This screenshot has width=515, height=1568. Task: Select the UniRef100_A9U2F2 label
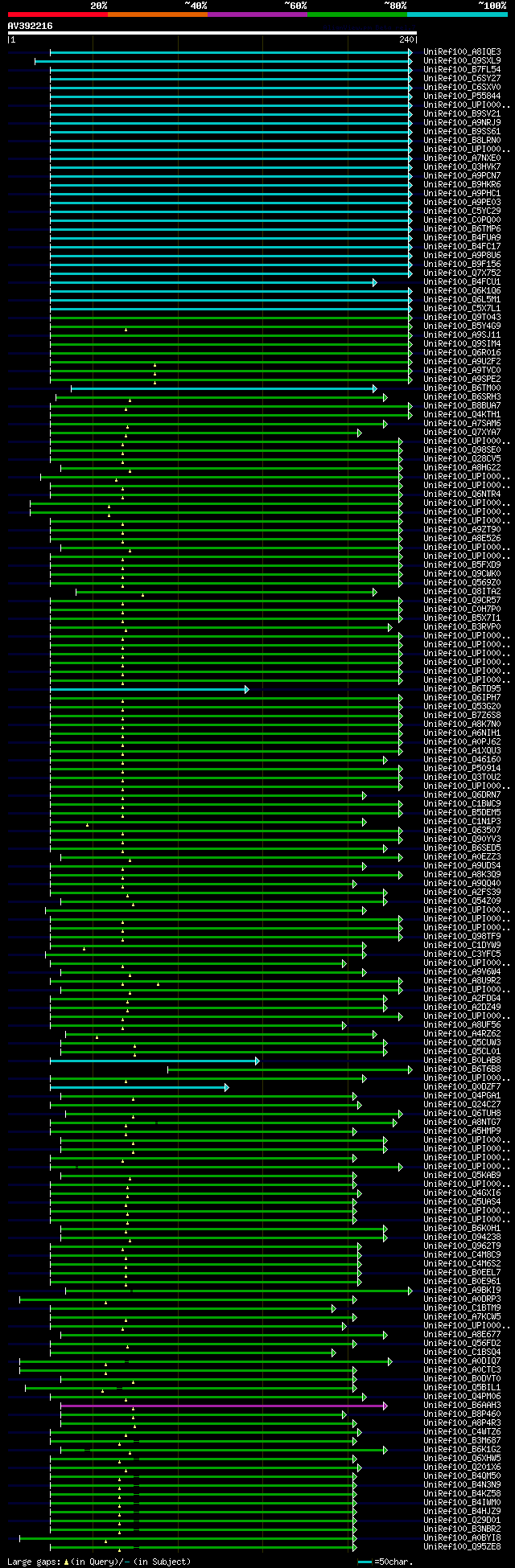[462, 361]
